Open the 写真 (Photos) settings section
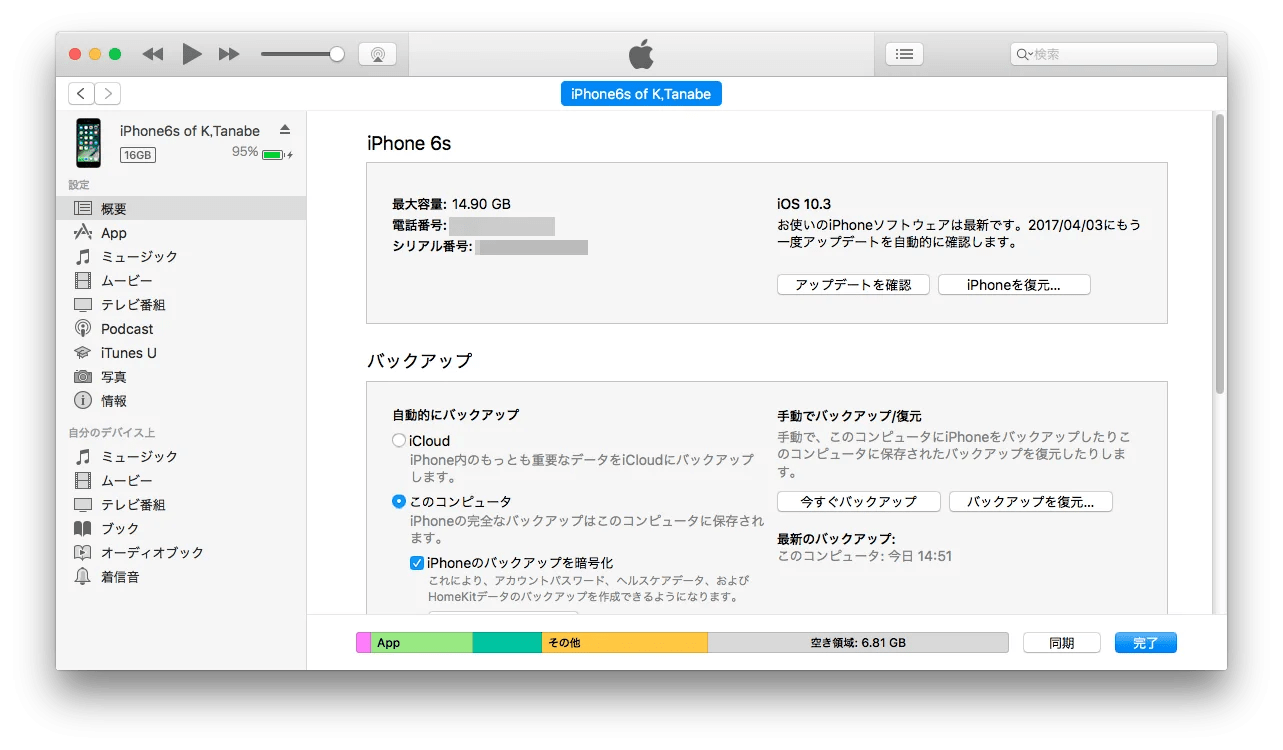 point(113,376)
